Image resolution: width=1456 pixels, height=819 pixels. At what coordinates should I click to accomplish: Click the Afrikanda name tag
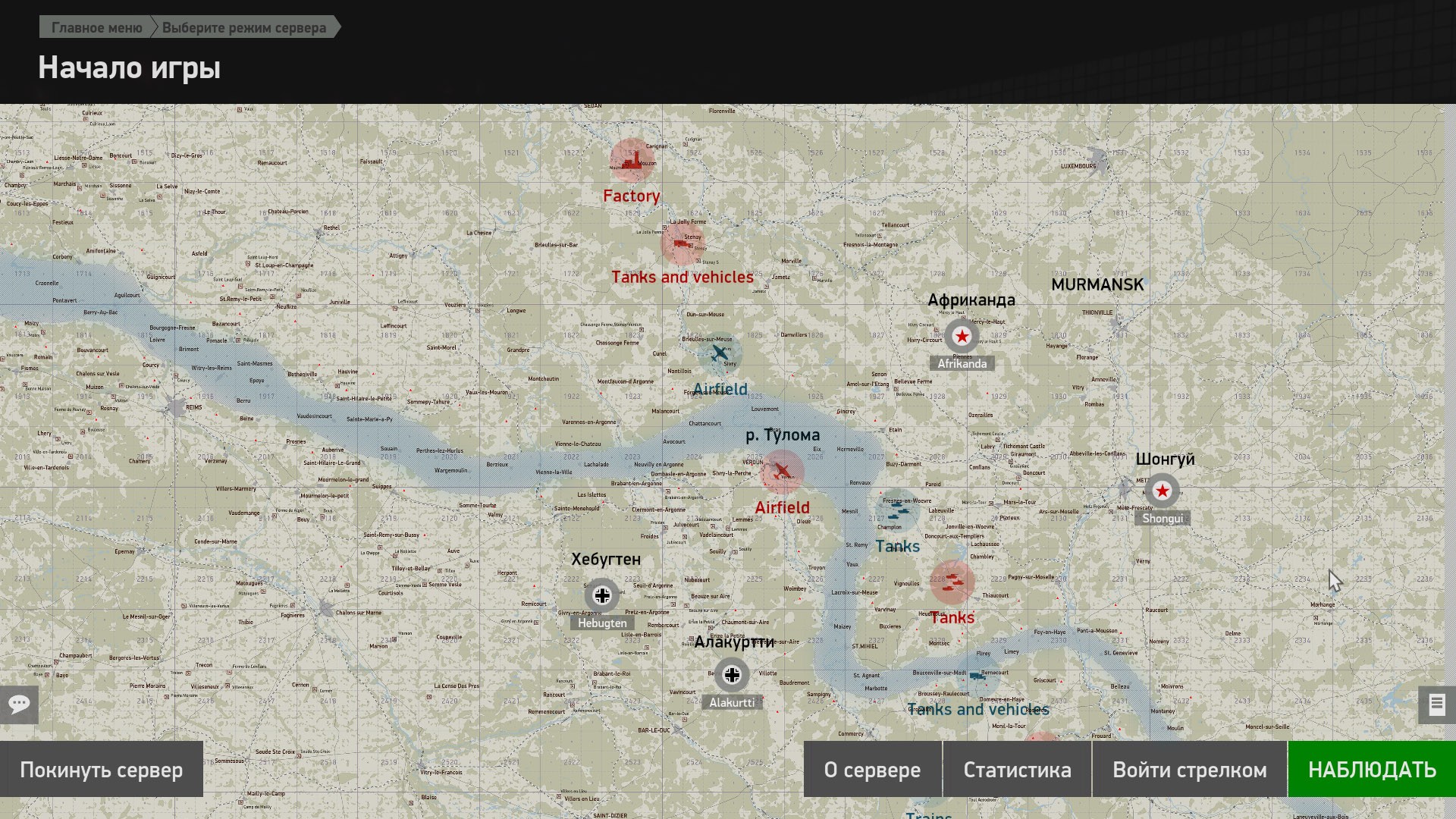point(962,364)
